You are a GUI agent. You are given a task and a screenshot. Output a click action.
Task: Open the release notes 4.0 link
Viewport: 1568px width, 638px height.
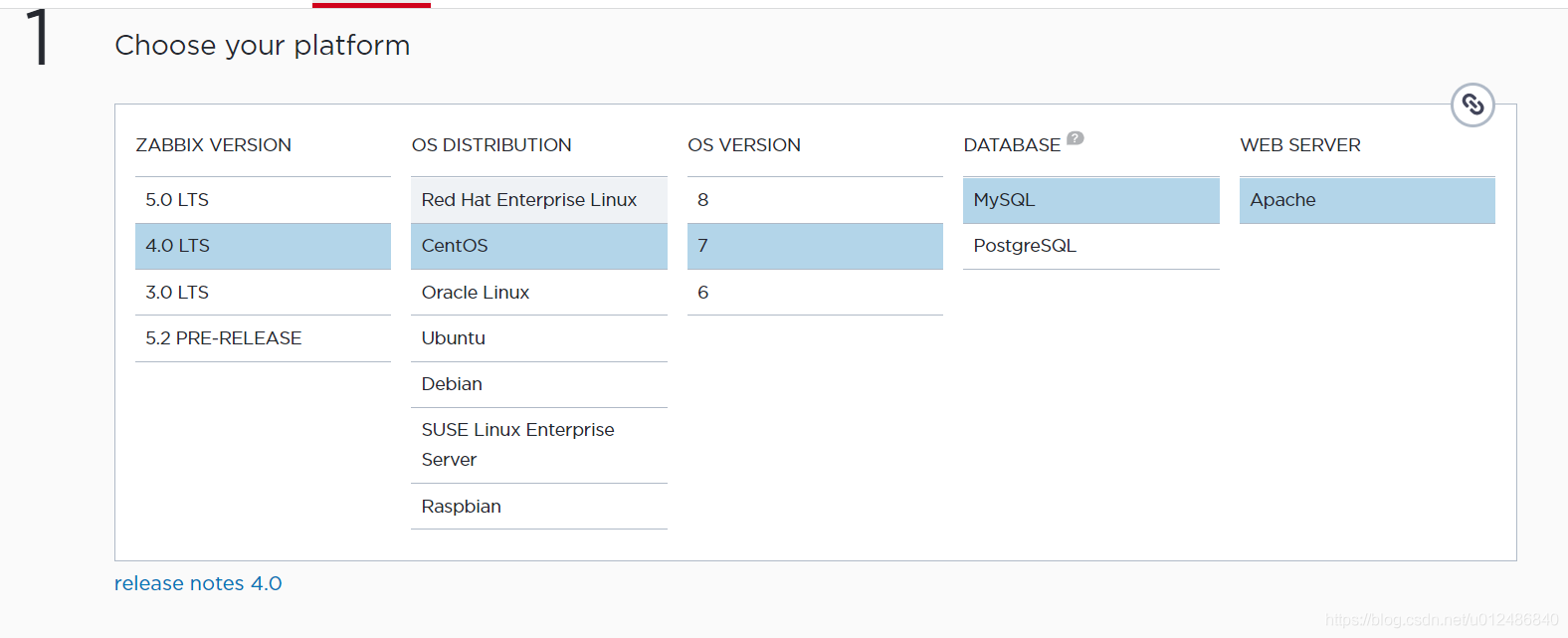tap(198, 583)
